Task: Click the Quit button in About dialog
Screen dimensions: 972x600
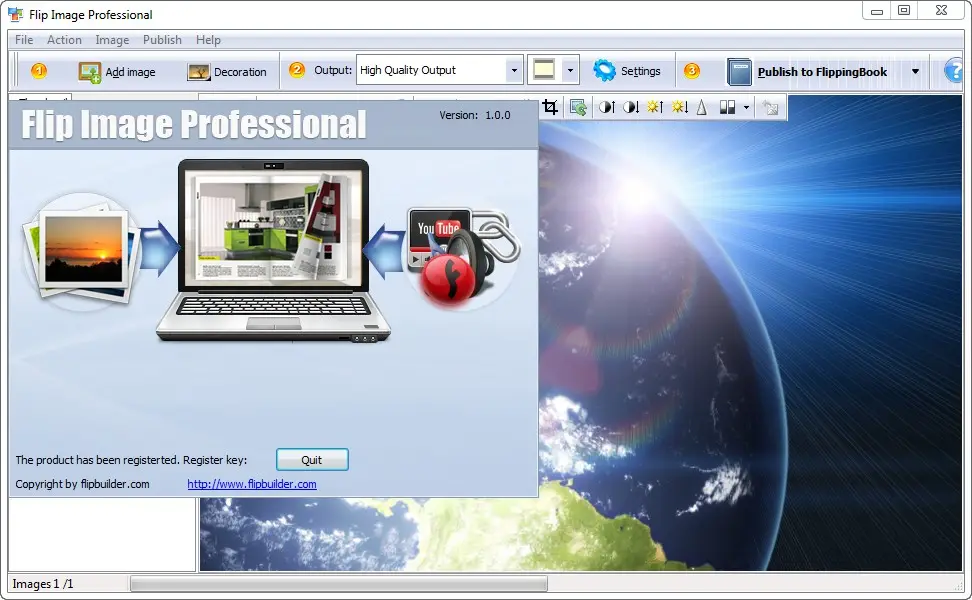Action: tap(312, 460)
